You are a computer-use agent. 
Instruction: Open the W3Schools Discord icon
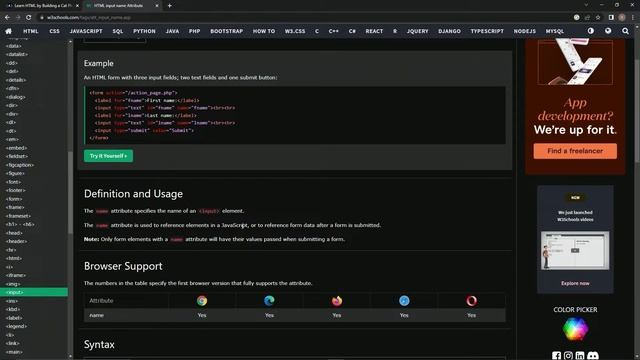click(x=593, y=356)
